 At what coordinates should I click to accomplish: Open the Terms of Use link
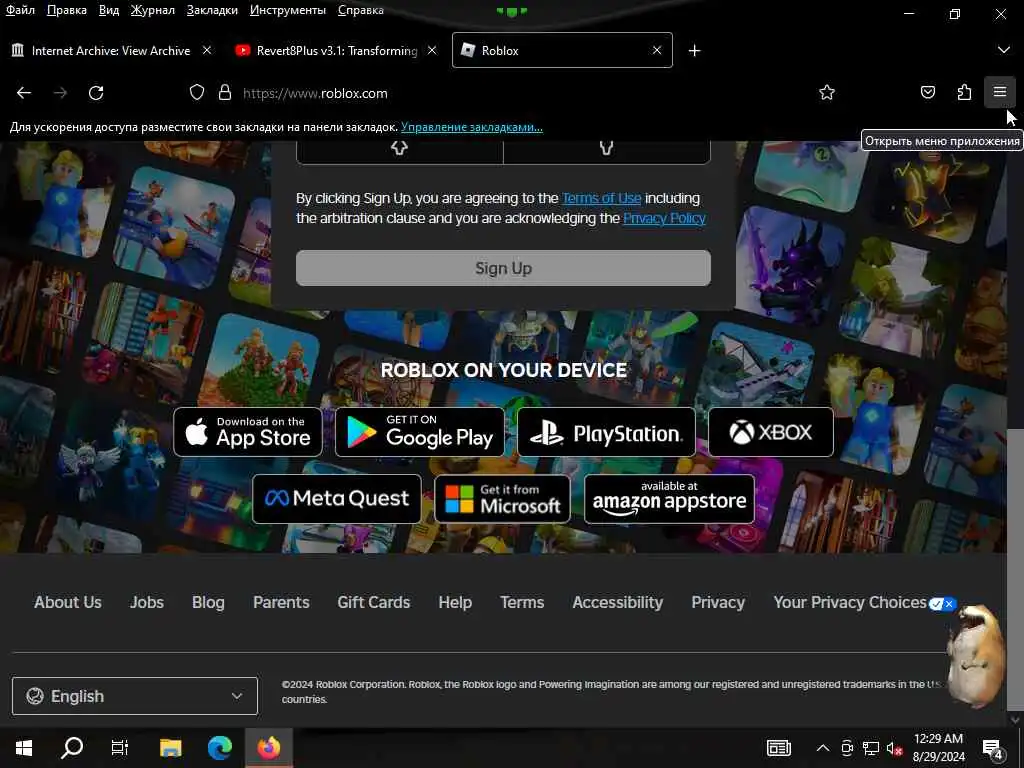(x=601, y=198)
